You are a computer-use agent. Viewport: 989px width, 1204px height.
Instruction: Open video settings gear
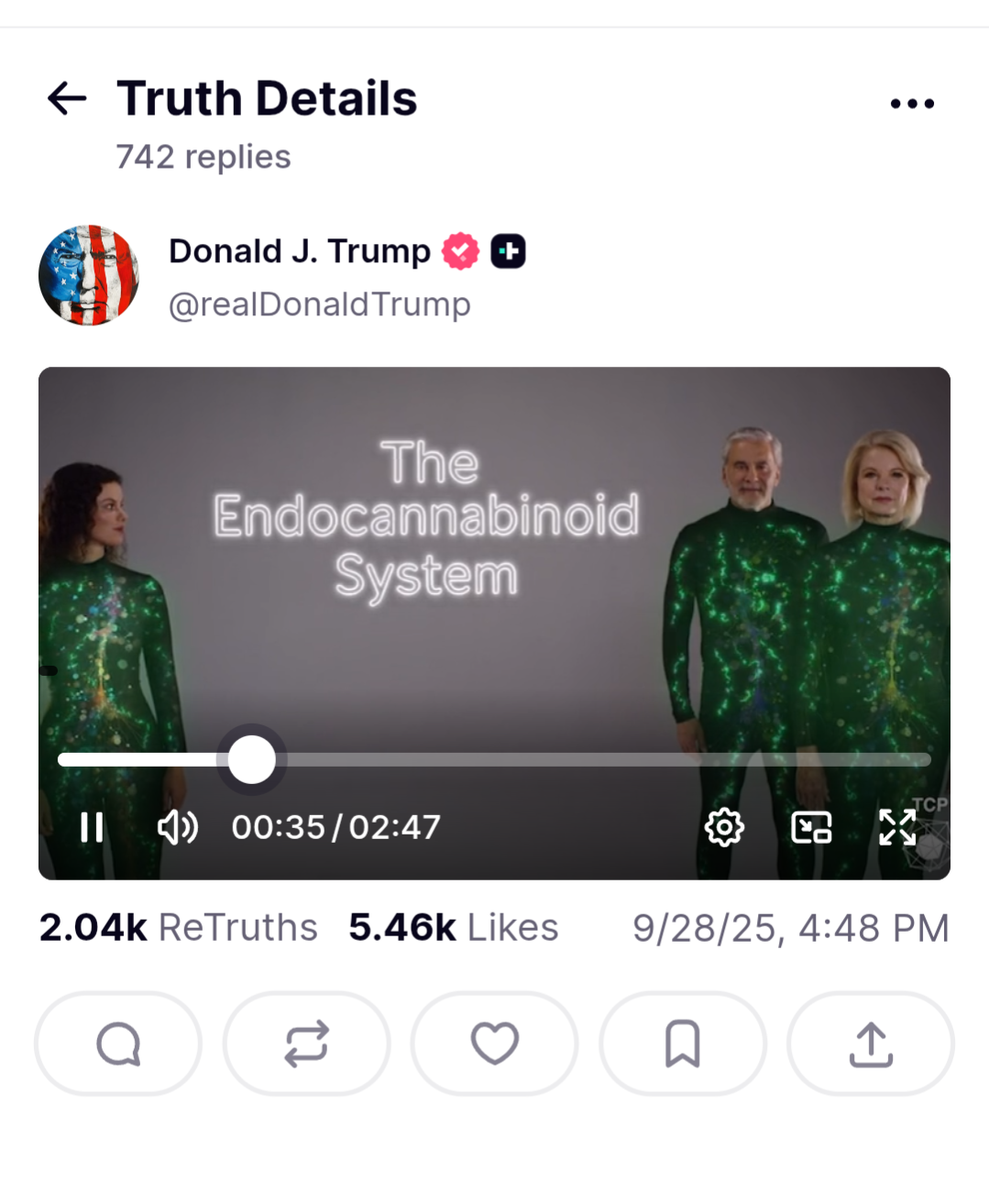click(x=724, y=827)
